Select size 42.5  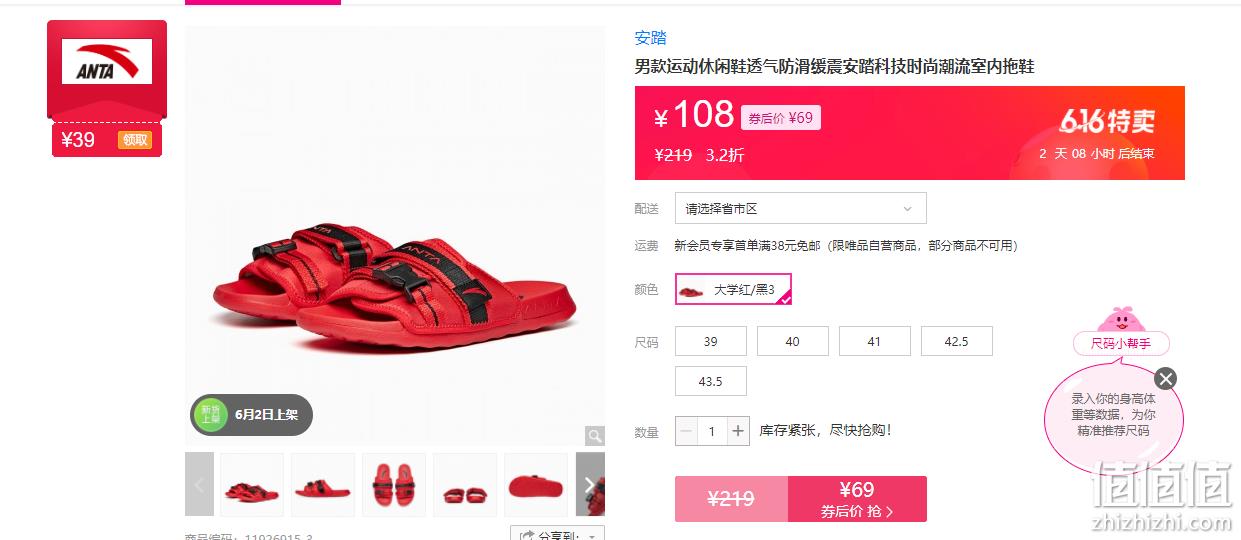957,341
